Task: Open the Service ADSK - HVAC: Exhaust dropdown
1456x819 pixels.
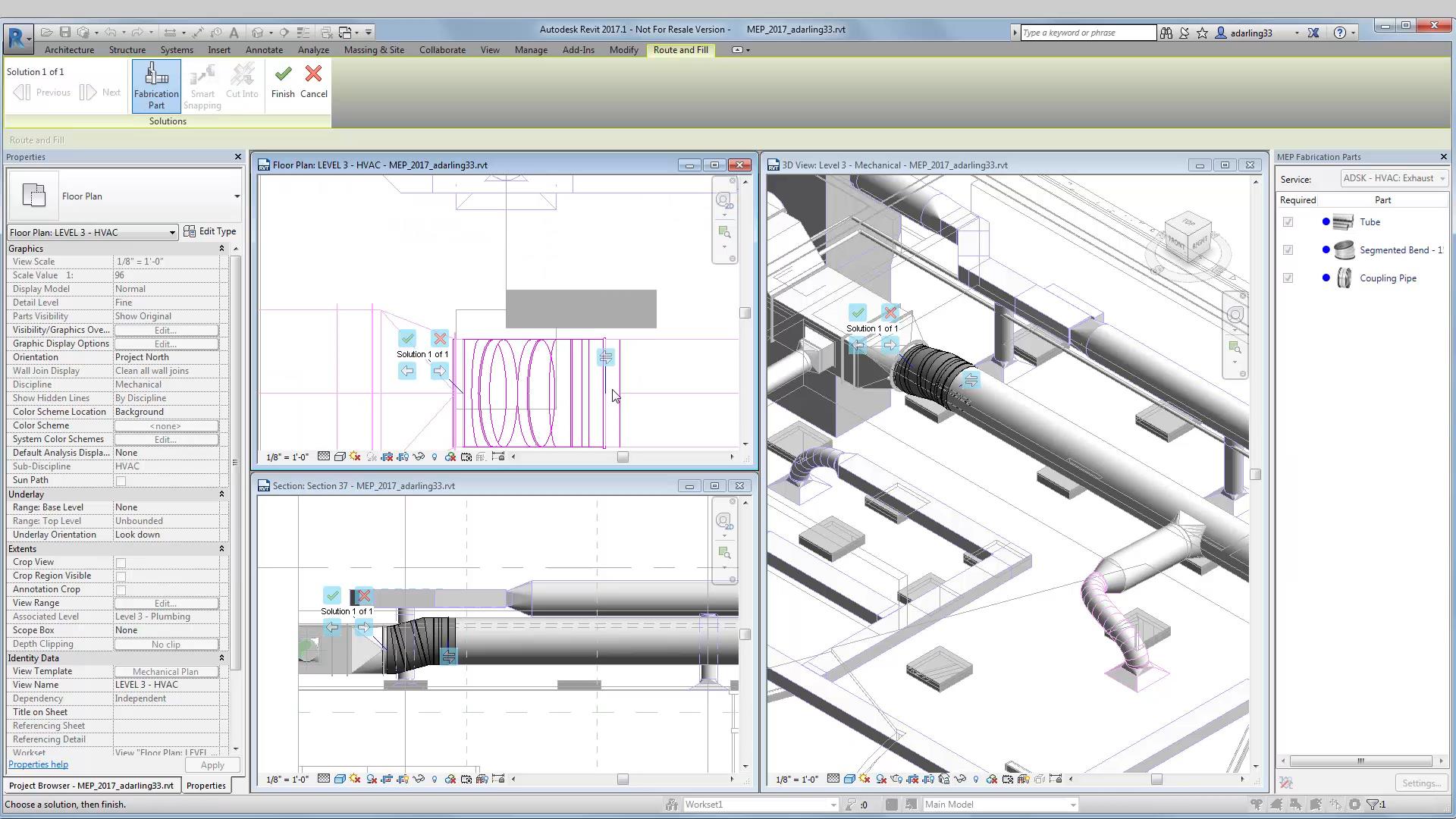Action: point(1393,179)
